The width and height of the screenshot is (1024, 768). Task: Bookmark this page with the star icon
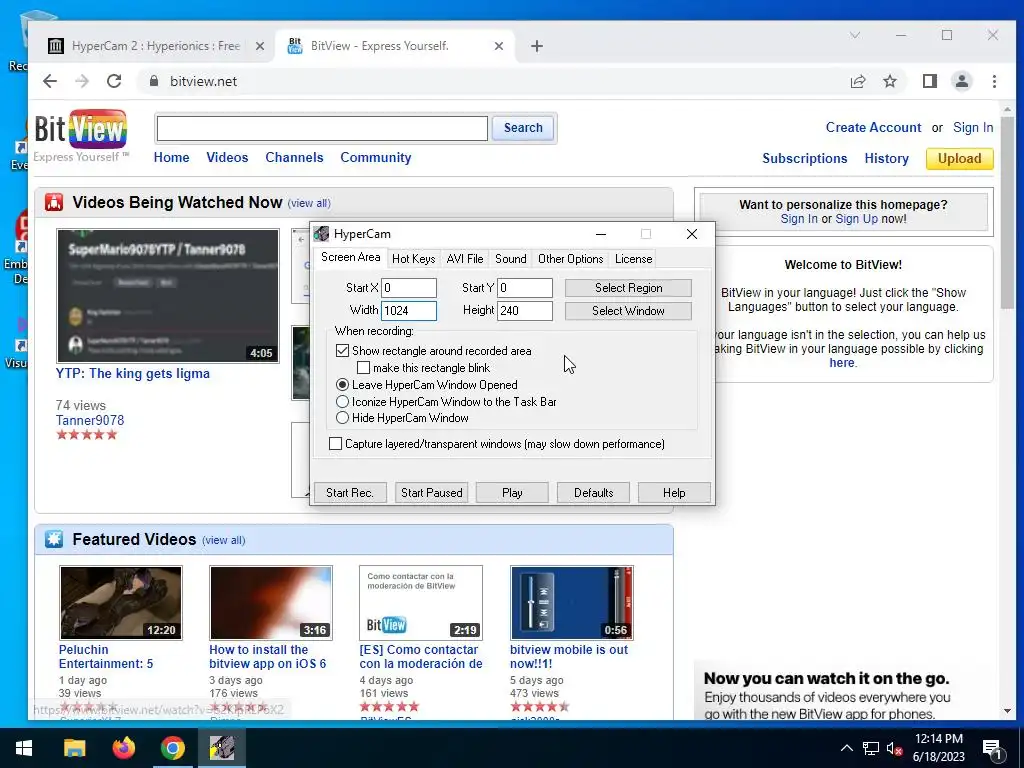click(889, 81)
